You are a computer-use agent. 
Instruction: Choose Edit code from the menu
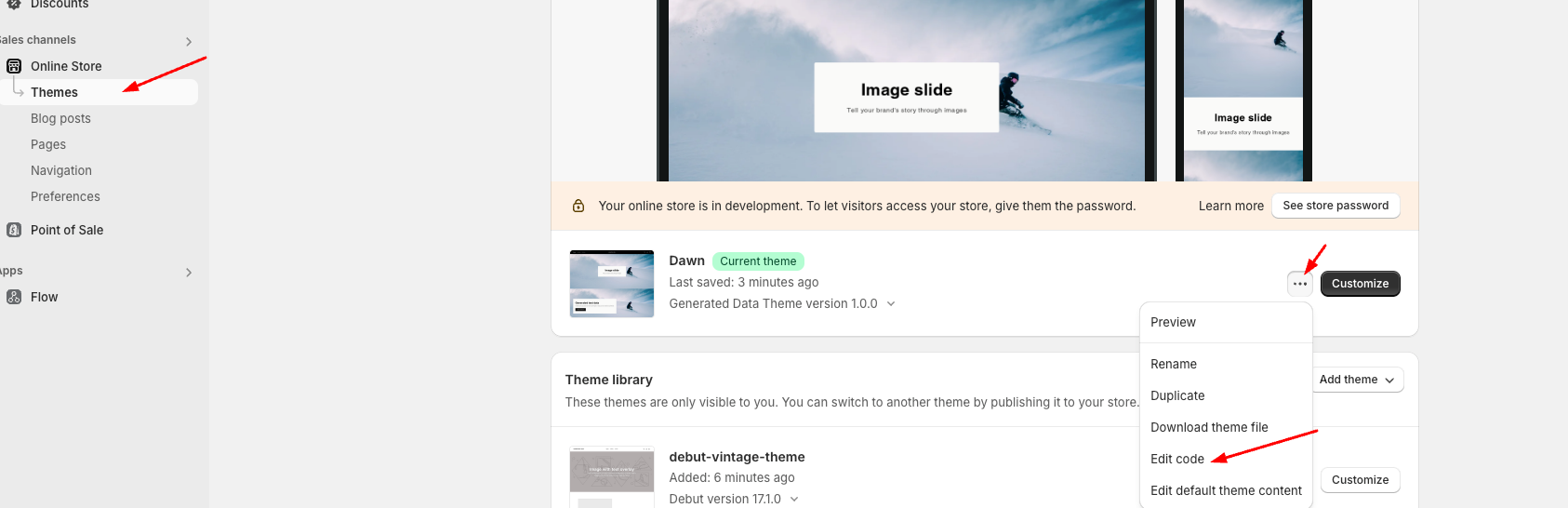(x=1226, y=459)
